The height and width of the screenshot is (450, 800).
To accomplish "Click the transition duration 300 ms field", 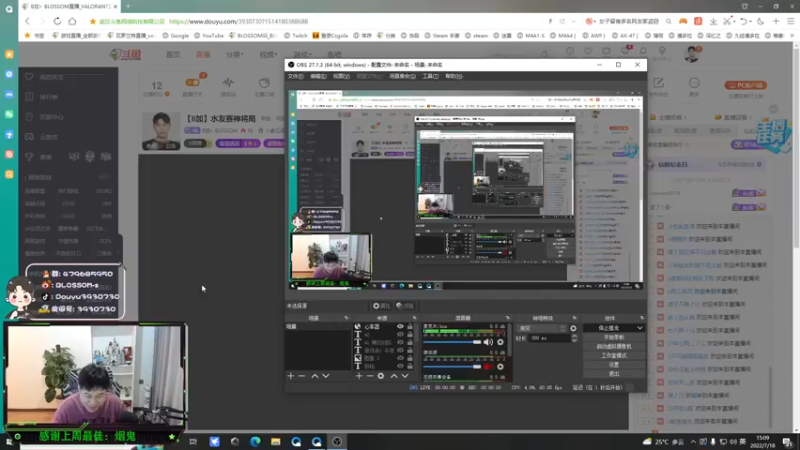I will [x=549, y=338].
